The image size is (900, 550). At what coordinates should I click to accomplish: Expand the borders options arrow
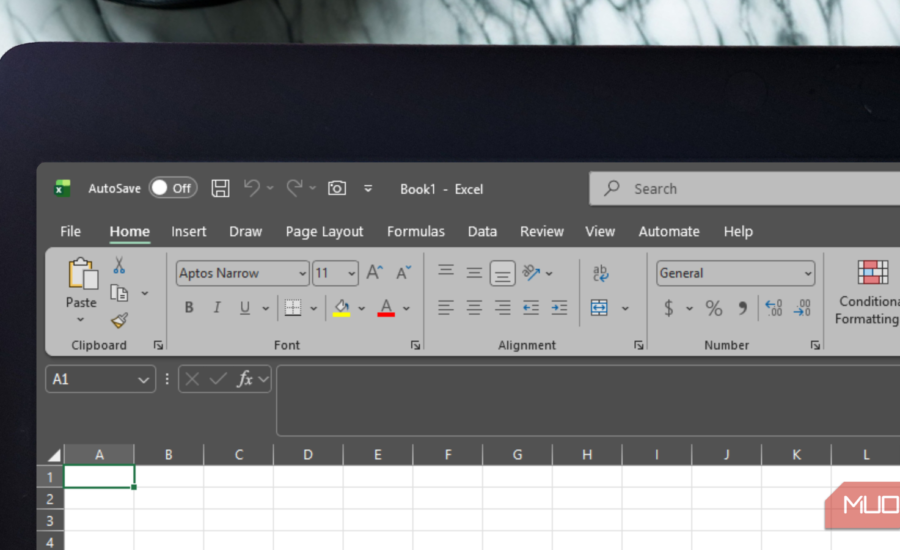tap(313, 308)
